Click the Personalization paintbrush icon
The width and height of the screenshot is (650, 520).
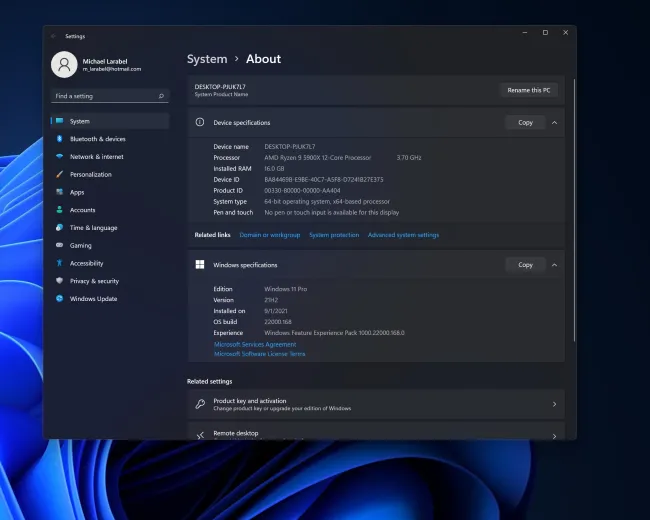[60, 174]
